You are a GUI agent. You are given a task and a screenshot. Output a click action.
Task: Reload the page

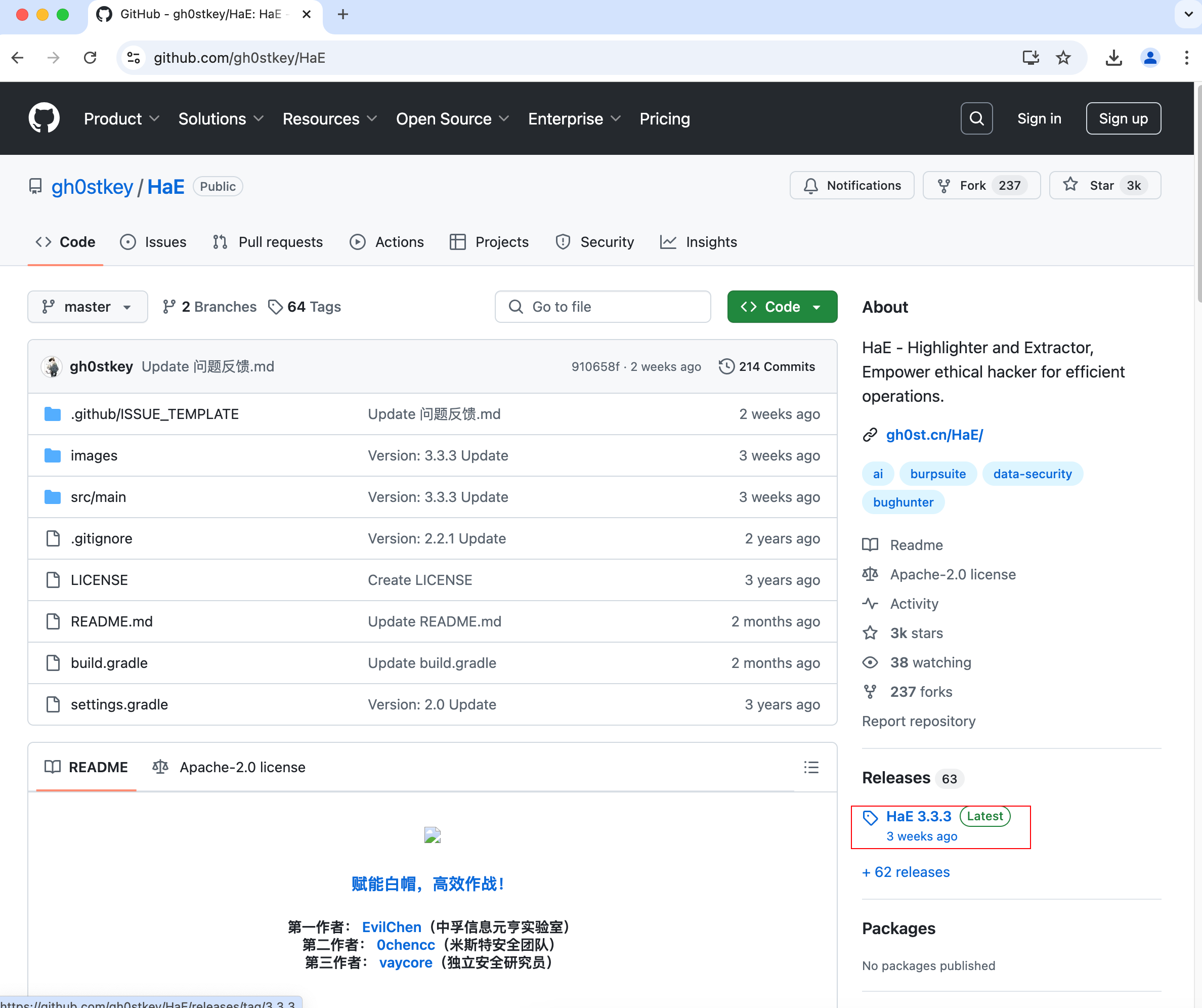tap(90, 58)
